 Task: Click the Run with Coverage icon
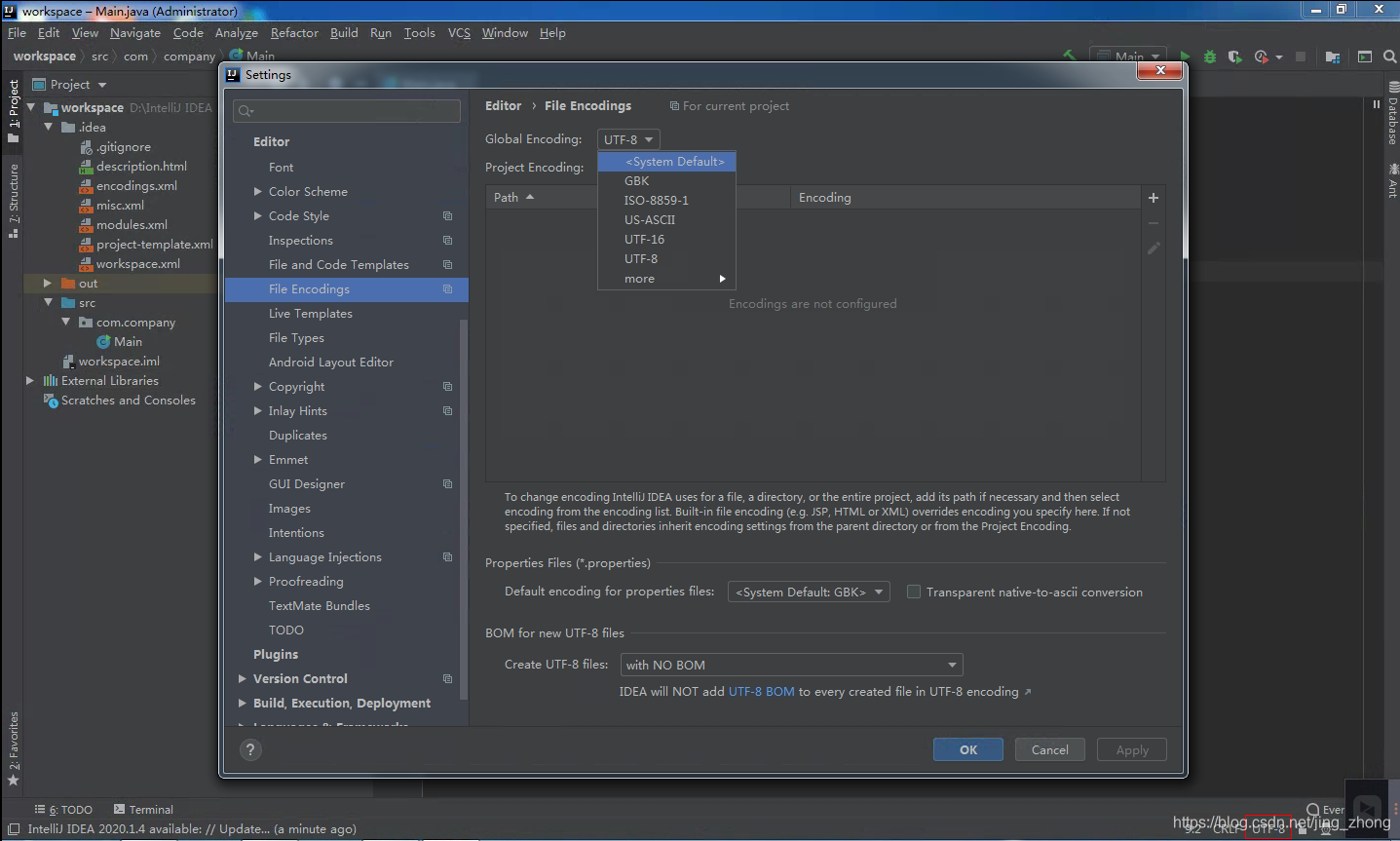[x=1235, y=57]
